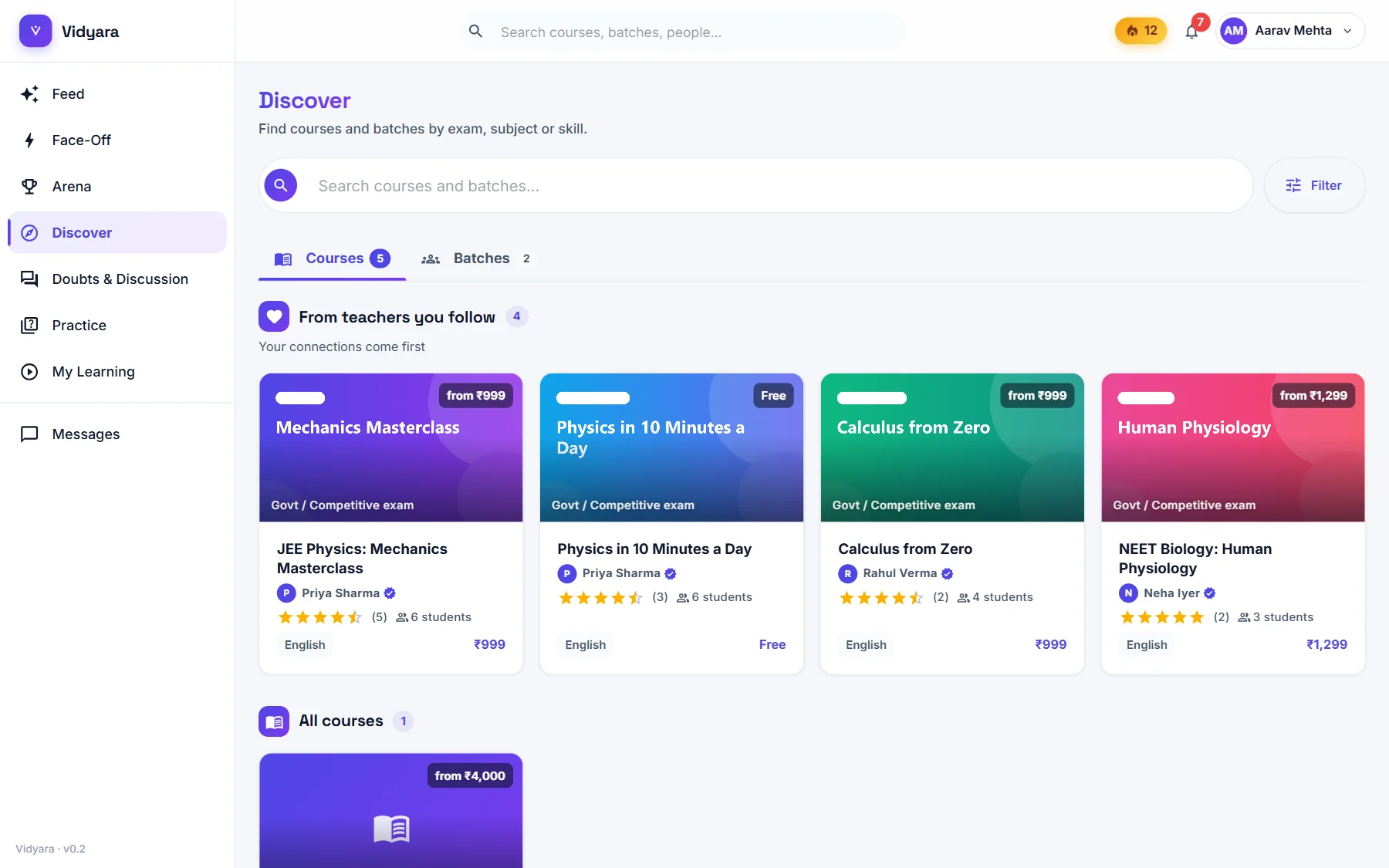Switch to the Courses tab
Image resolution: width=1389 pixels, height=868 pixels.
(x=332, y=258)
